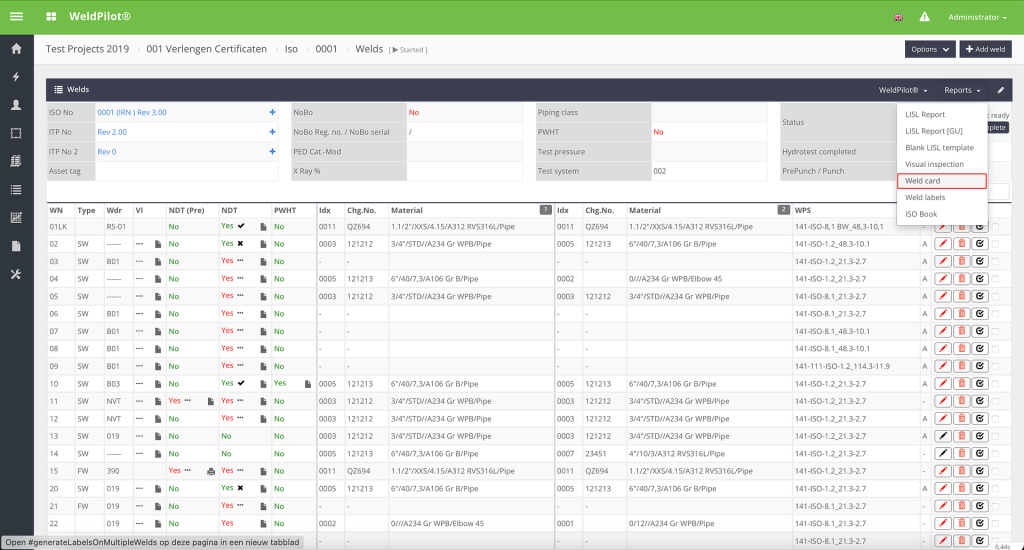Open the Home icon in sidebar

15,48
